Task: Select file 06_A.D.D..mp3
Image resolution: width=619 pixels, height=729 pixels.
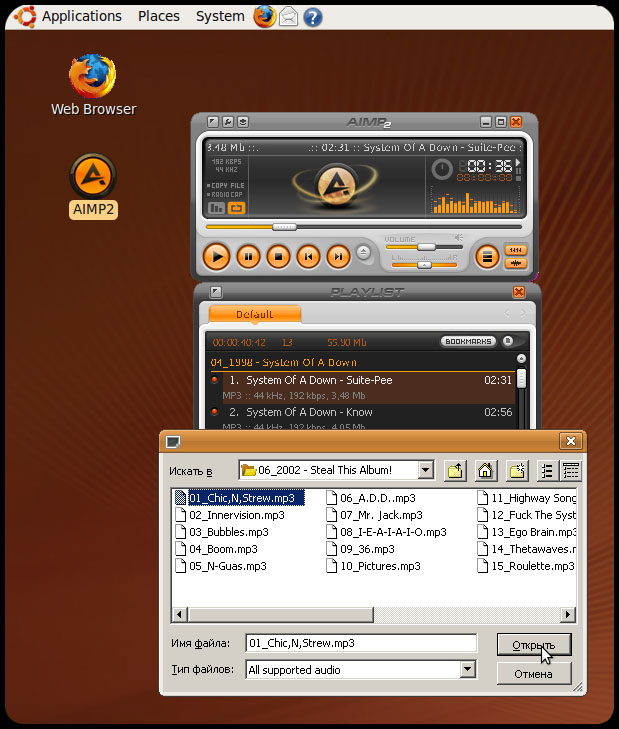Action: click(371, 498)
